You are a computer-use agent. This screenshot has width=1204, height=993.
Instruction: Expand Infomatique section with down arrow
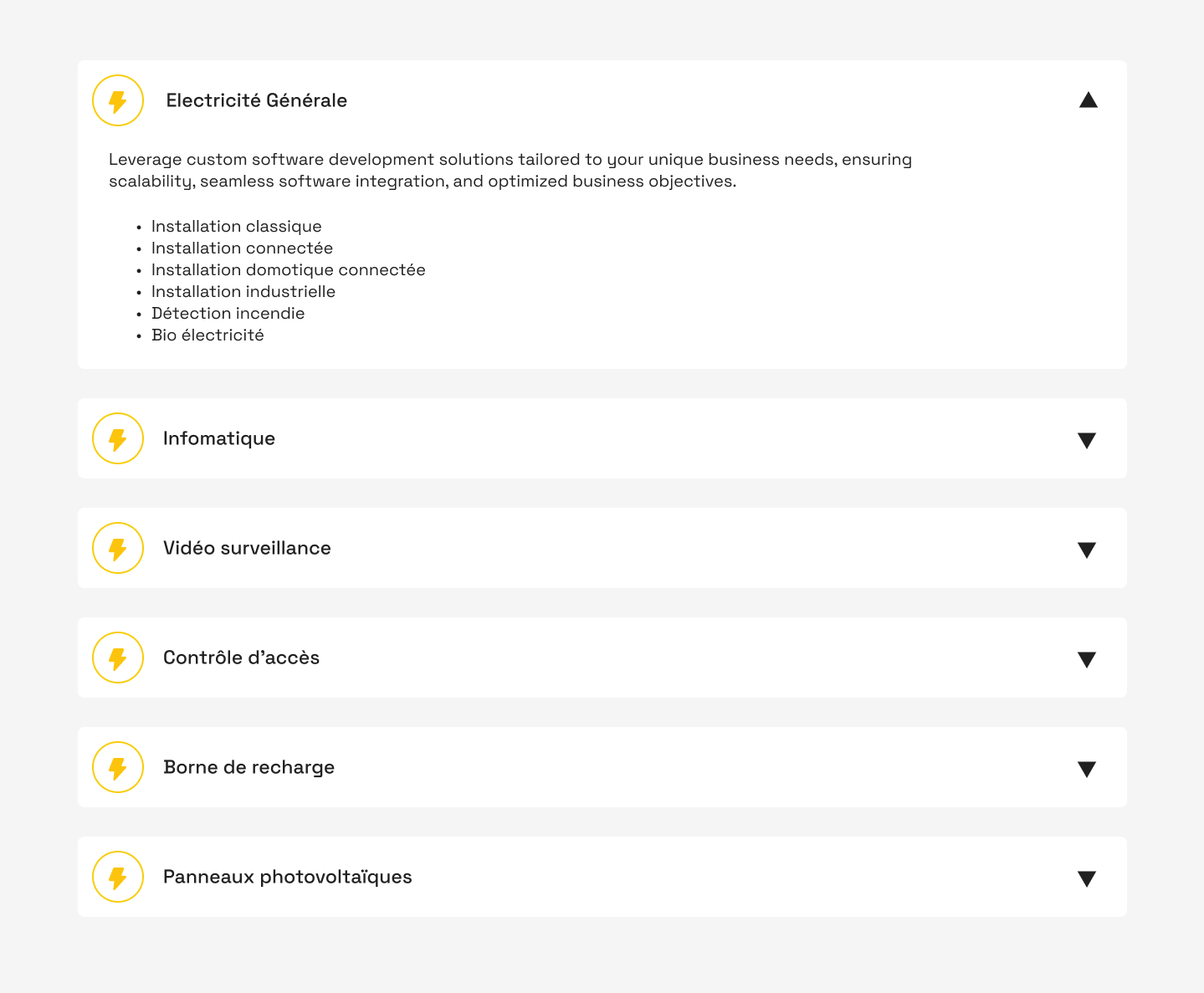click(x=1086, y=440)
